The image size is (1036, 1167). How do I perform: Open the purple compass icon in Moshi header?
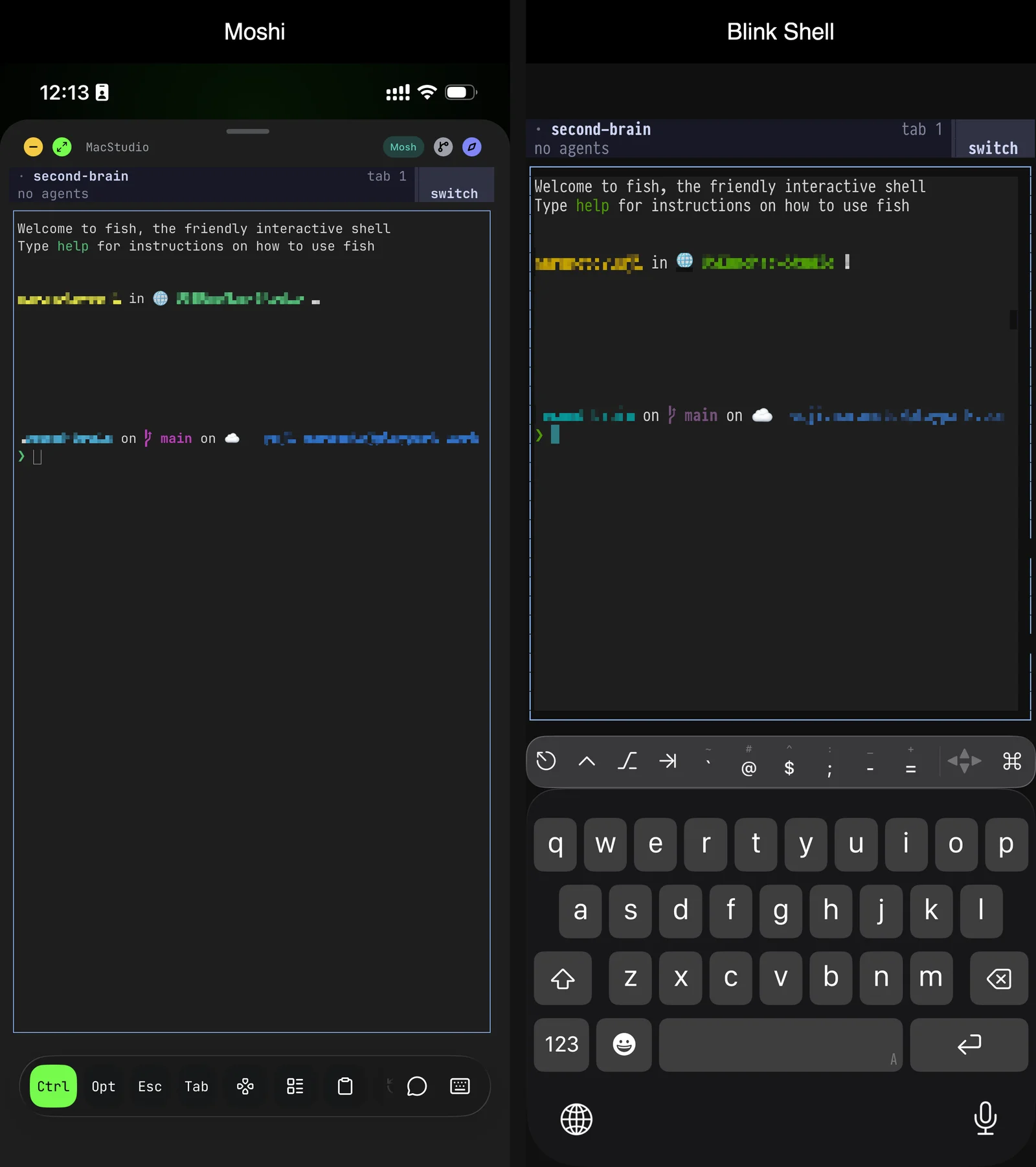point(472,147)
